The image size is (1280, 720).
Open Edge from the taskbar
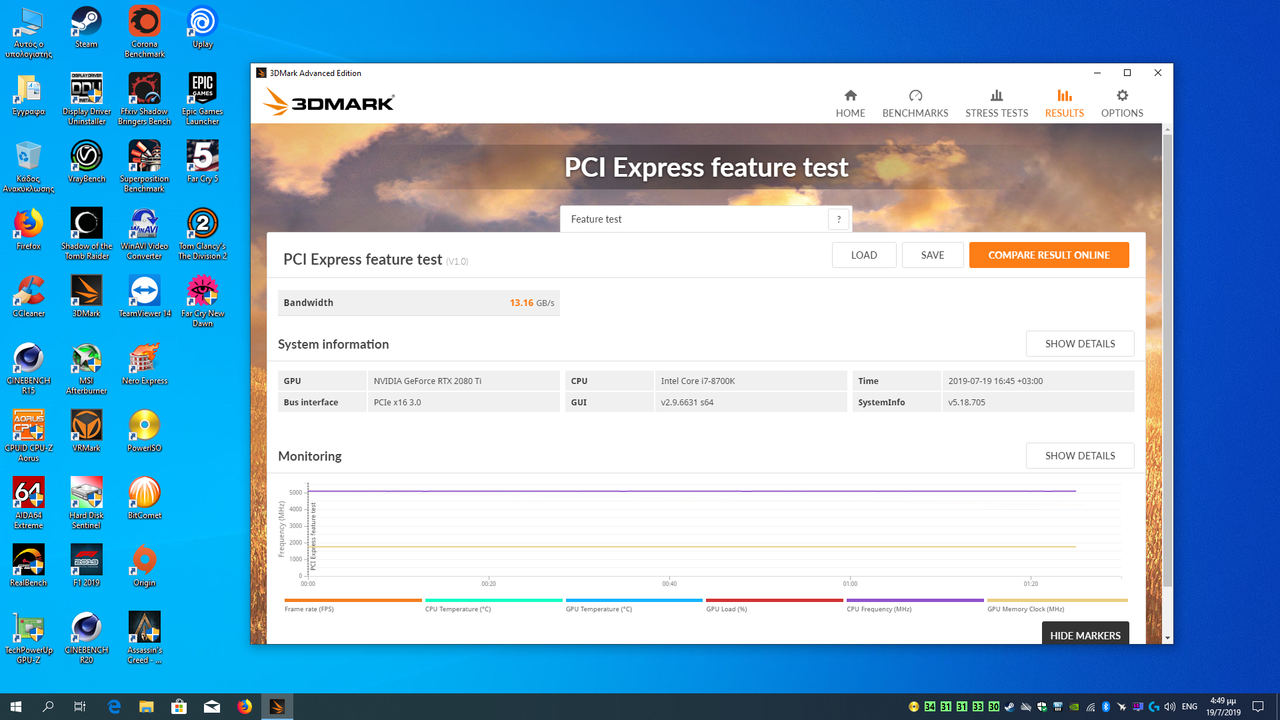pos(114,706)
